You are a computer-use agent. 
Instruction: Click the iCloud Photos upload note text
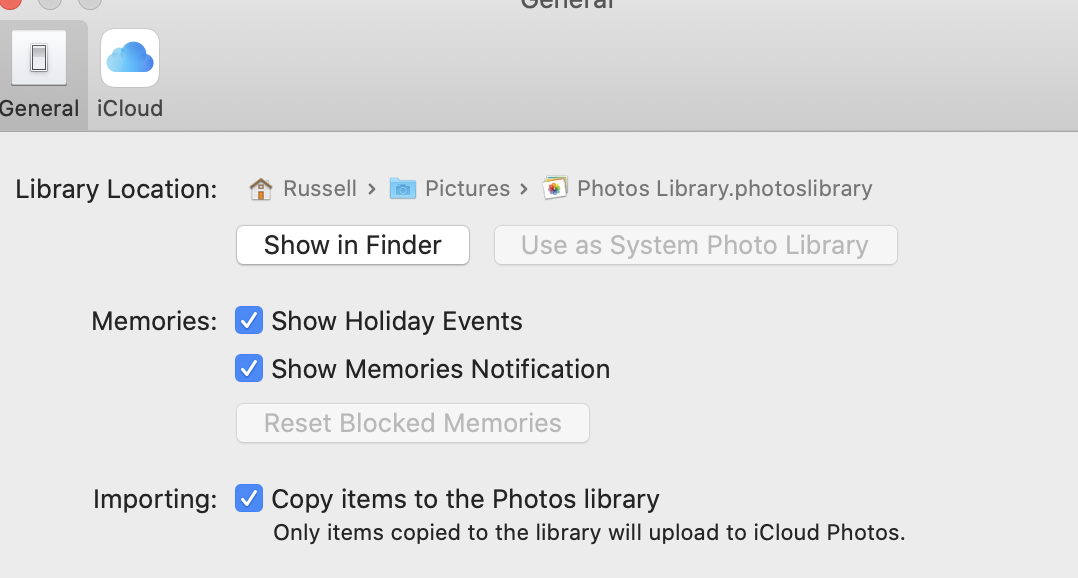click(589, 533)
